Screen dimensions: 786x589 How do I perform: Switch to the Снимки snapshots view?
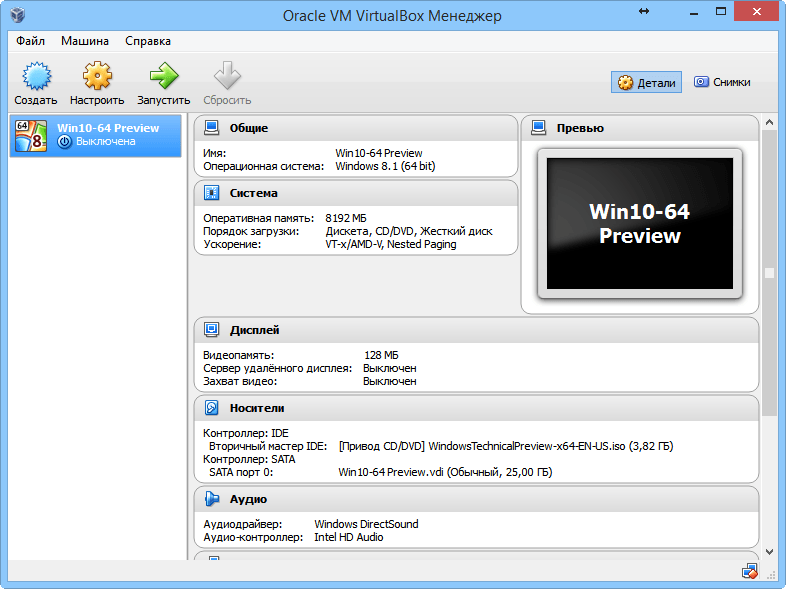point(722,82)
